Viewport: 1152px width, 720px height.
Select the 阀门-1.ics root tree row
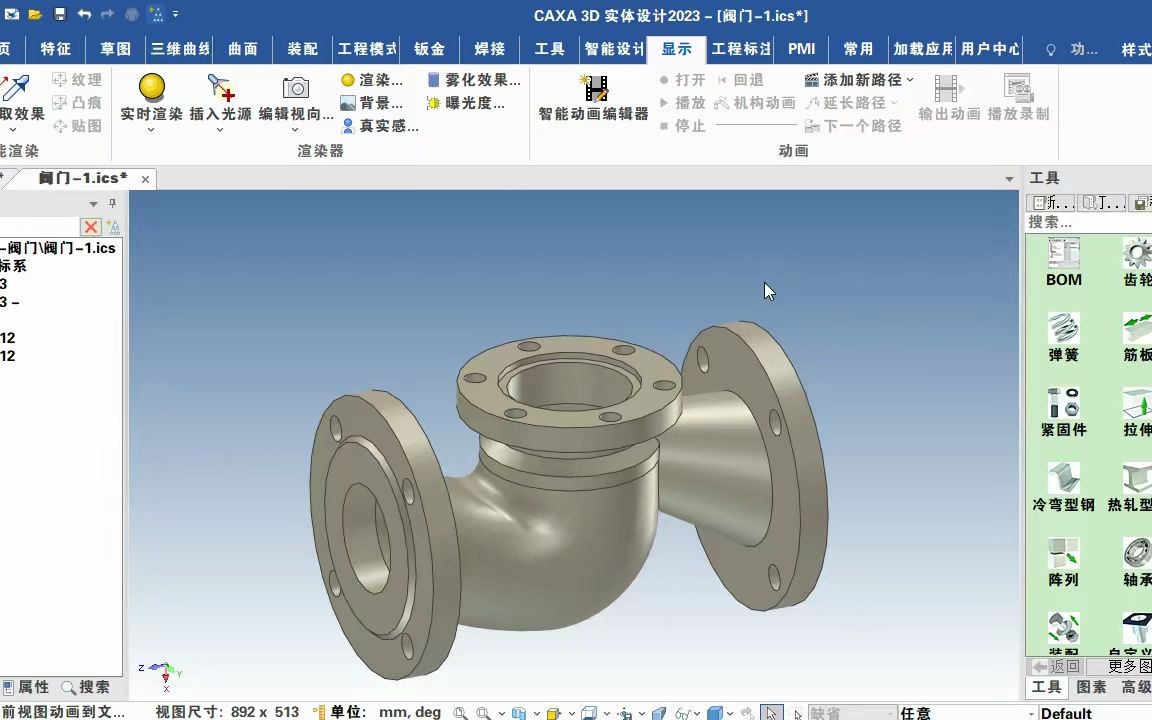point(59,248)
